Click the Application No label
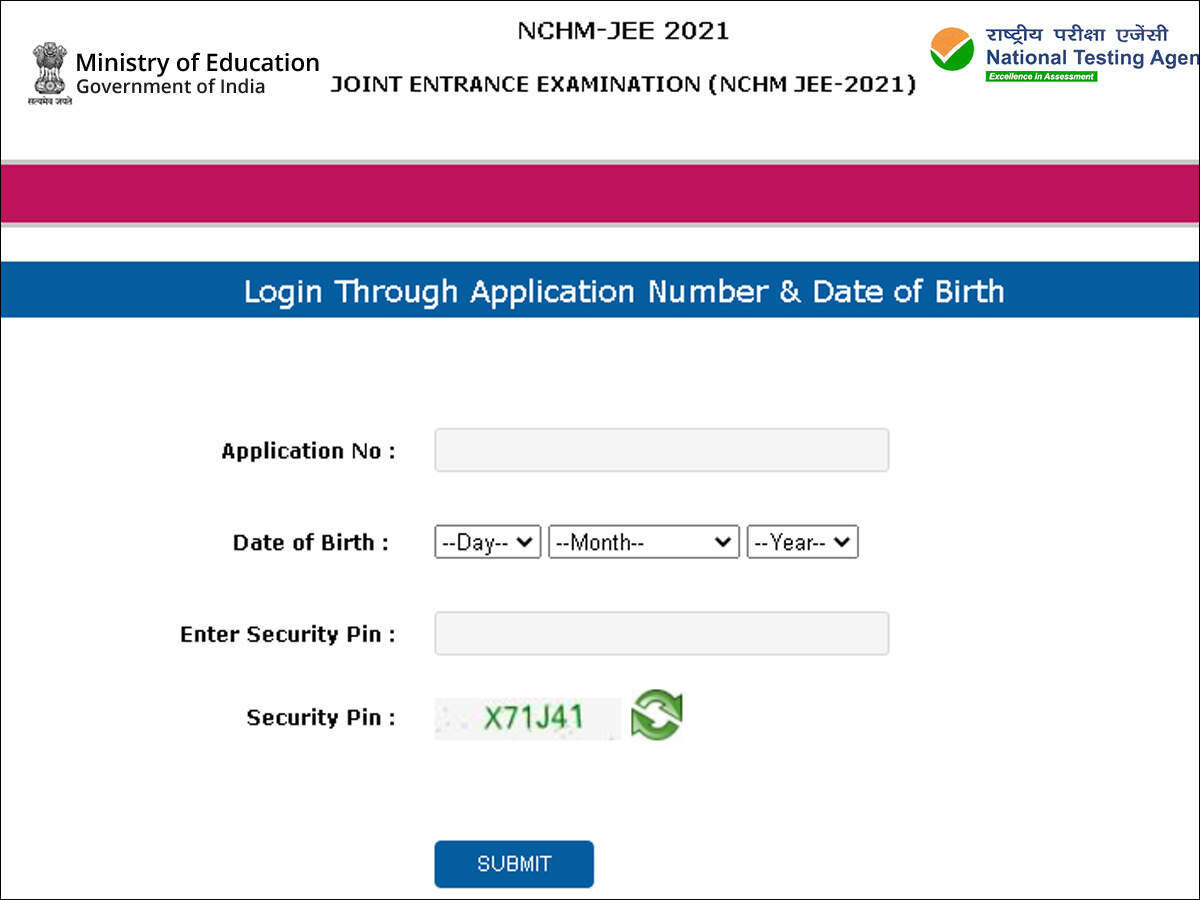1200x900 pixels. (308, 451)
